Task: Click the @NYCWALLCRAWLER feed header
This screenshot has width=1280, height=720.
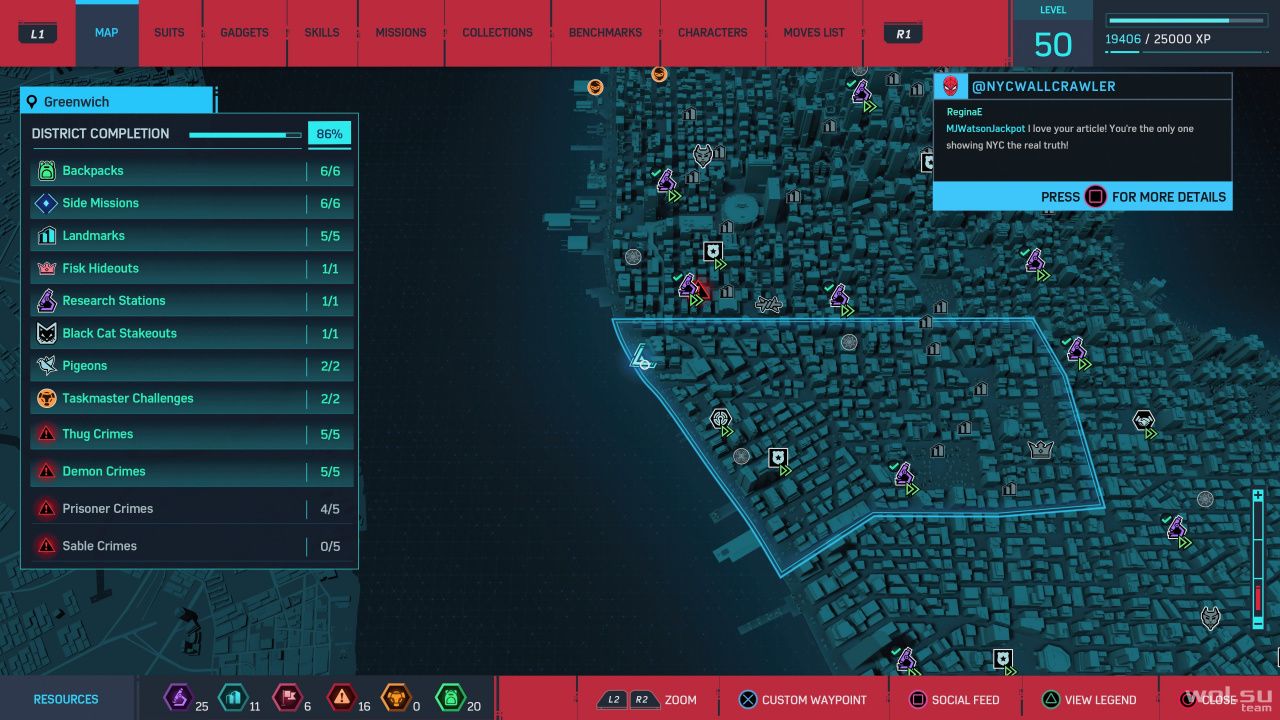Action: 1082,87
